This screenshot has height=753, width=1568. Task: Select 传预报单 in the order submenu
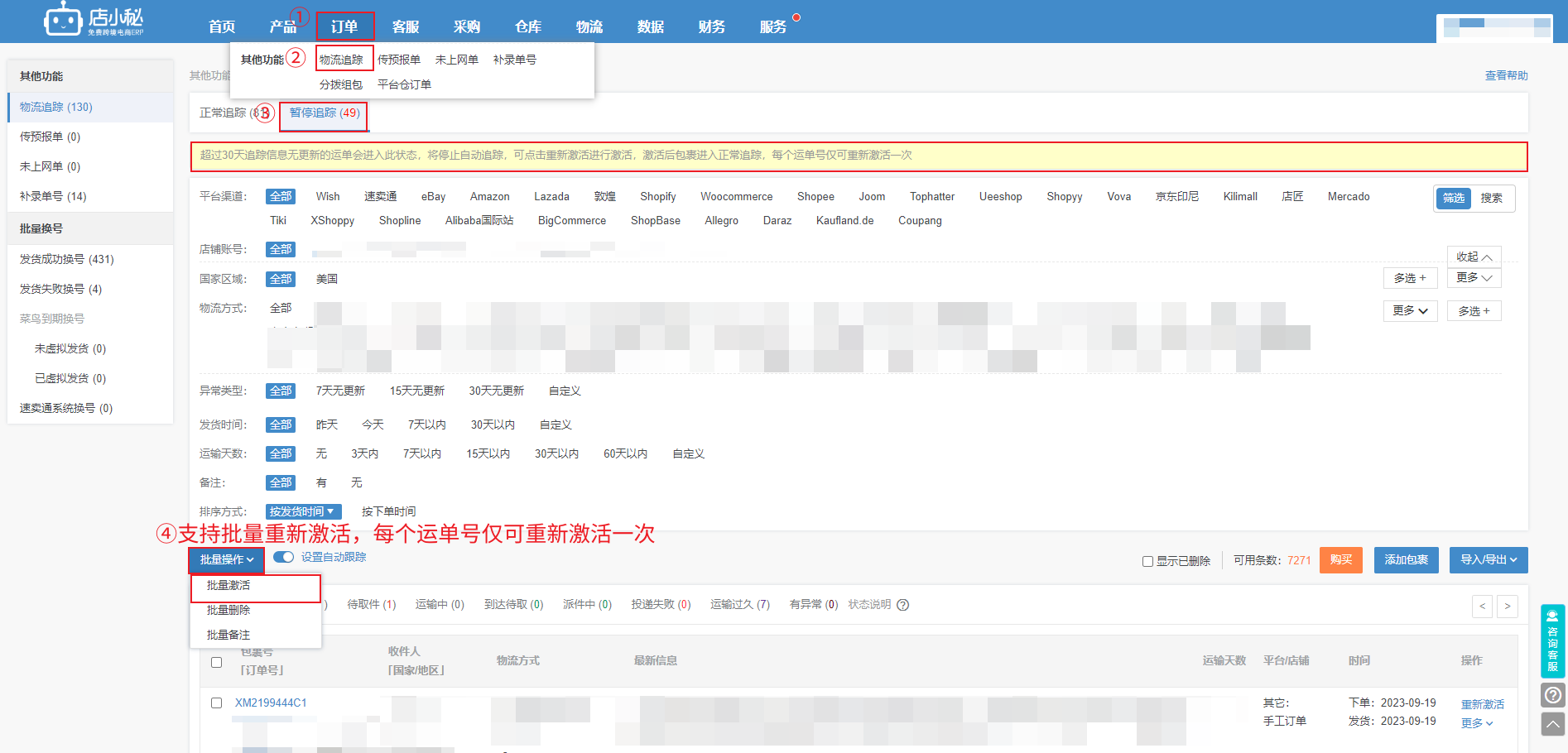[399, 60]
